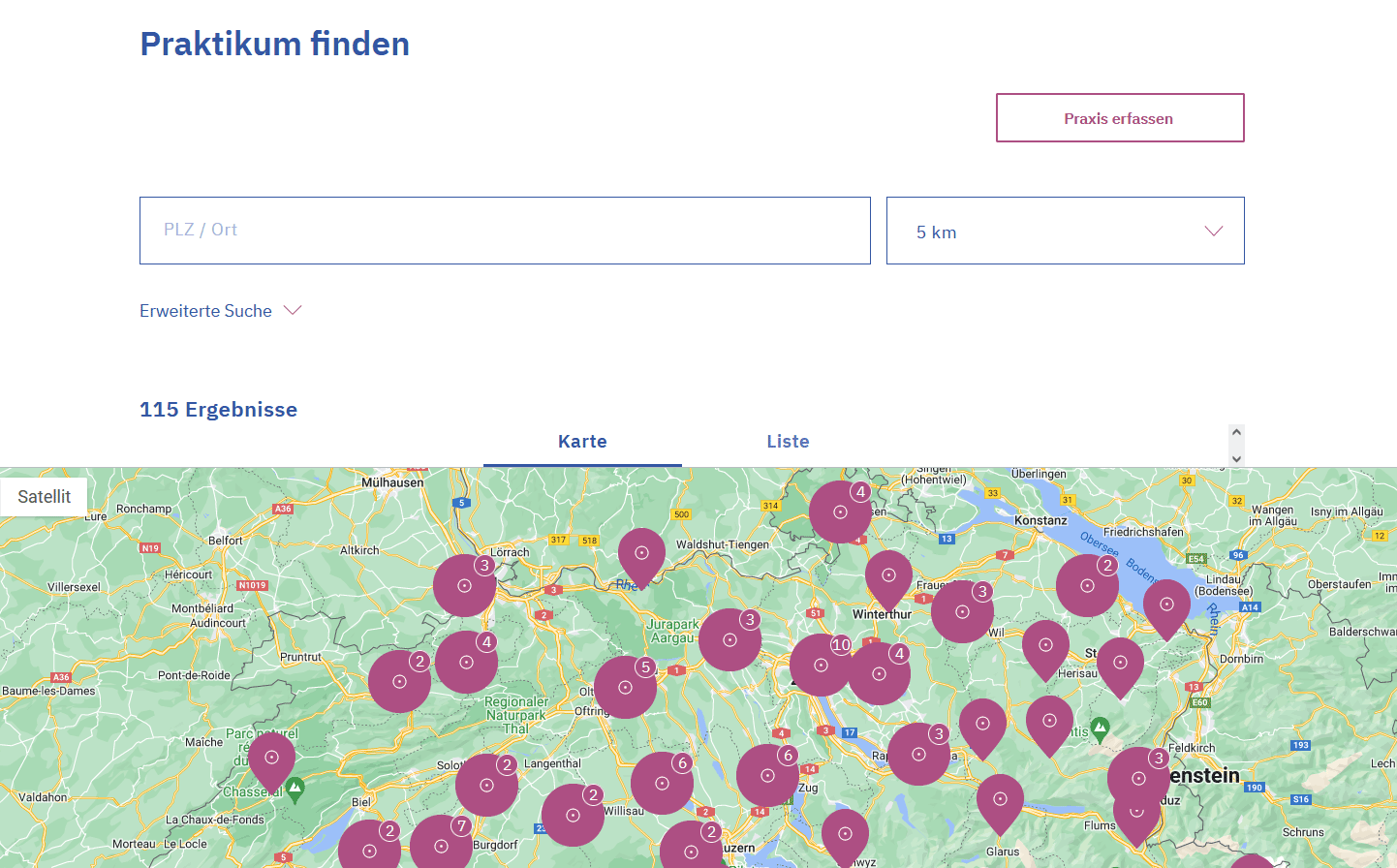Open the 5 km radius dropdown
This screenshot has width=1397, height=868.
(x=1065, y=232)
